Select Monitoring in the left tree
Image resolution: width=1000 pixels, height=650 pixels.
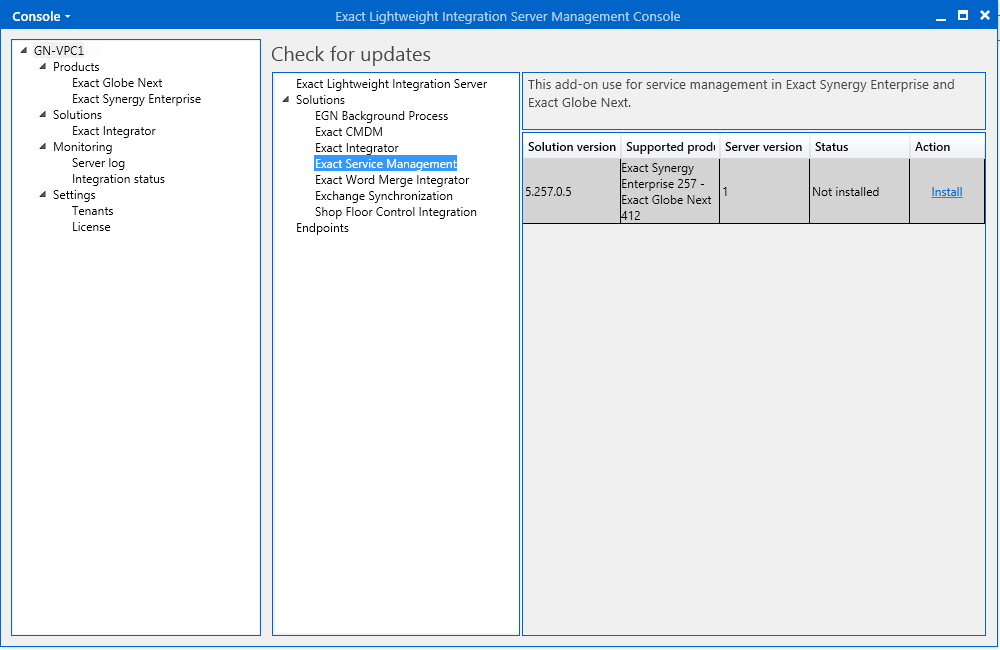(82, 147)
